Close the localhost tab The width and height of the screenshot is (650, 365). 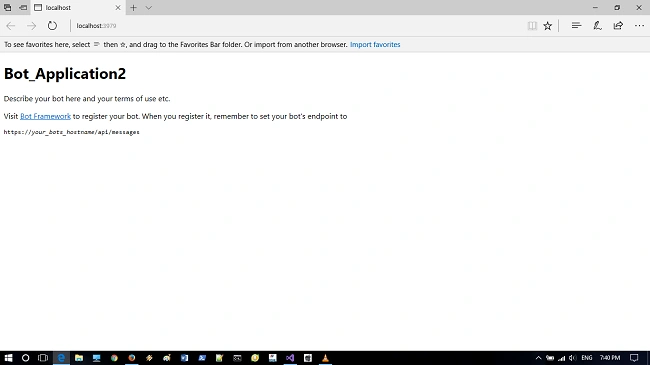(118, 7)
